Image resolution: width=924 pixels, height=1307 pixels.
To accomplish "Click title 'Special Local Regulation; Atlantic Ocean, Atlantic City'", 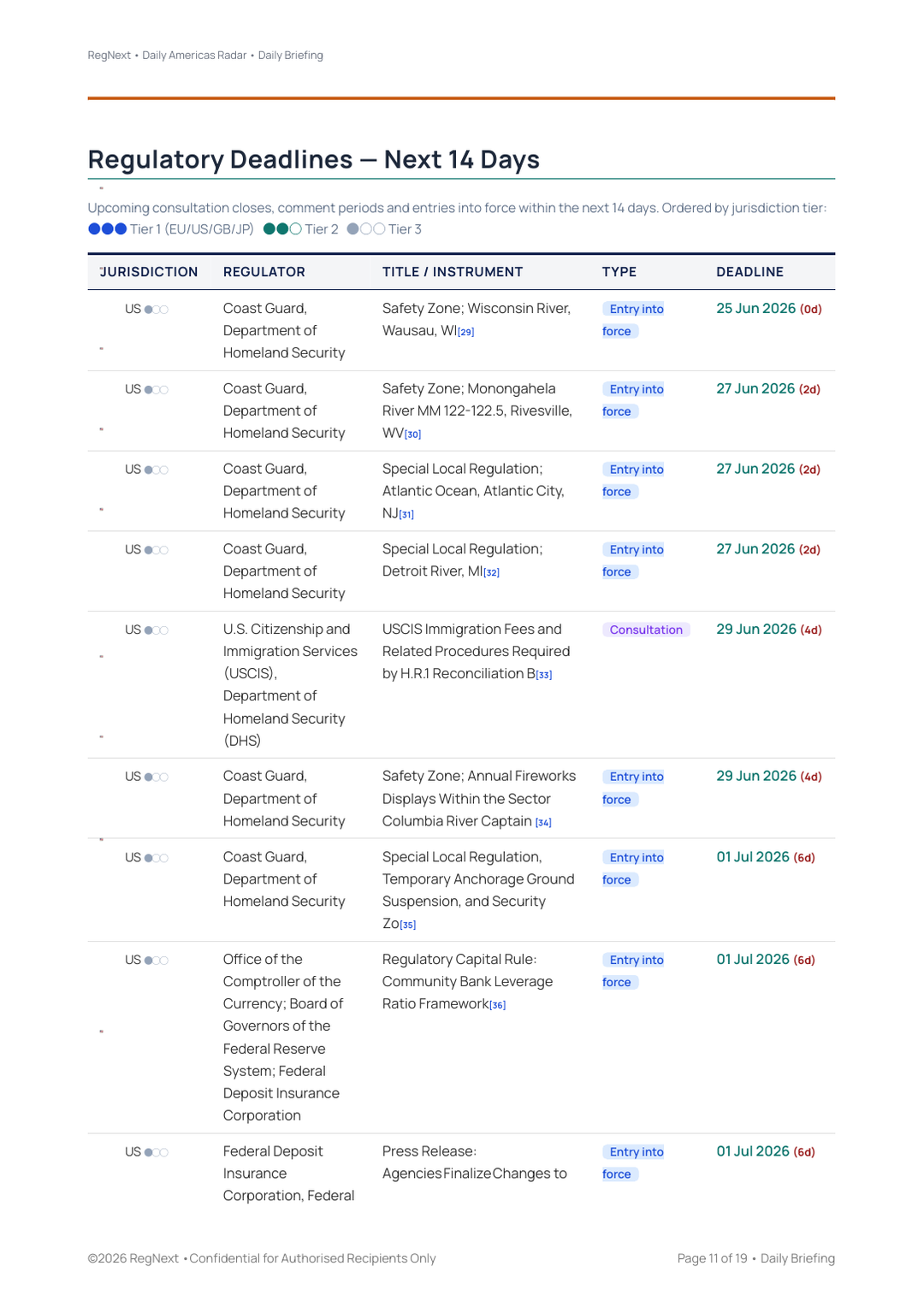I will pos(473,491).
